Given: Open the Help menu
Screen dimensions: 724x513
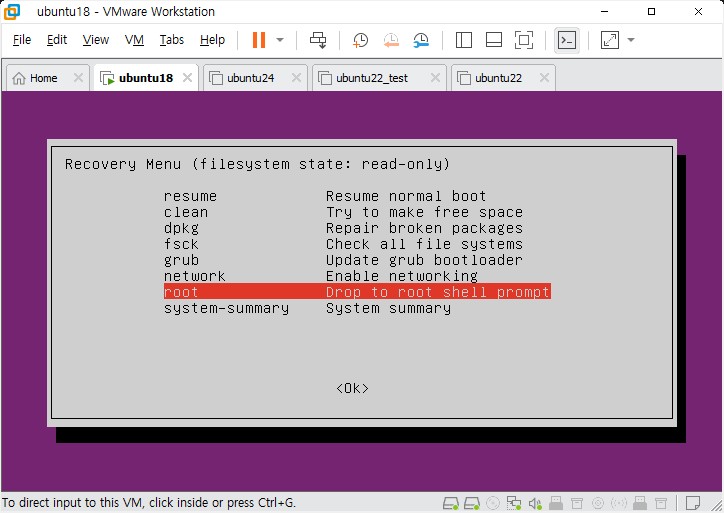Looking at the screenshot, I should click(x=212, y=40).
